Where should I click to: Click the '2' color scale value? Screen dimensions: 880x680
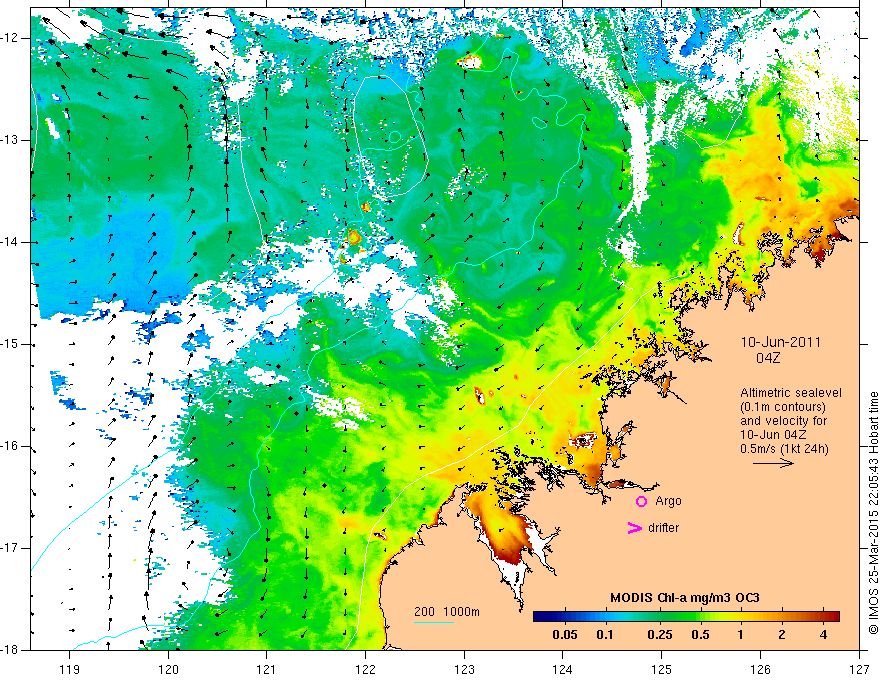point(782,635)
